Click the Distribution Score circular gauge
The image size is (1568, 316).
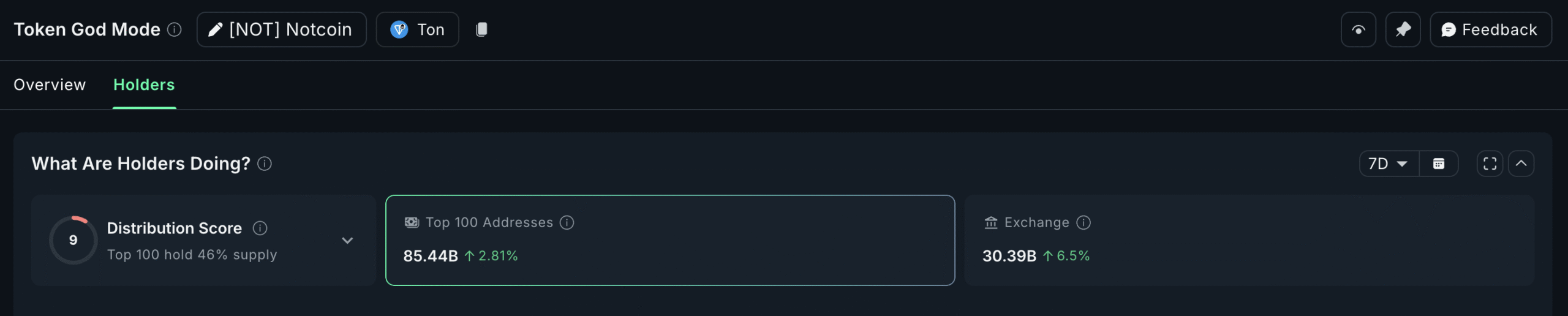pos(73,240)
